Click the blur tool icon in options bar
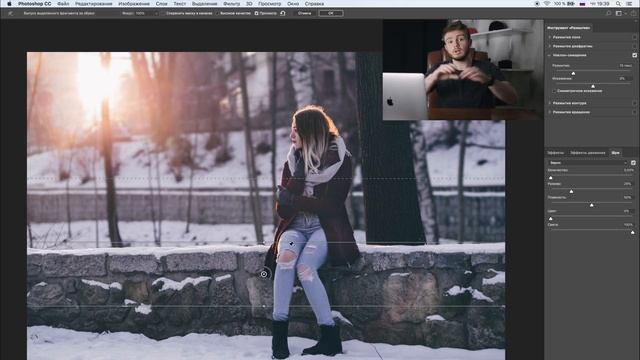Screen dimensions: 640x360 click(x=10, y=13)
